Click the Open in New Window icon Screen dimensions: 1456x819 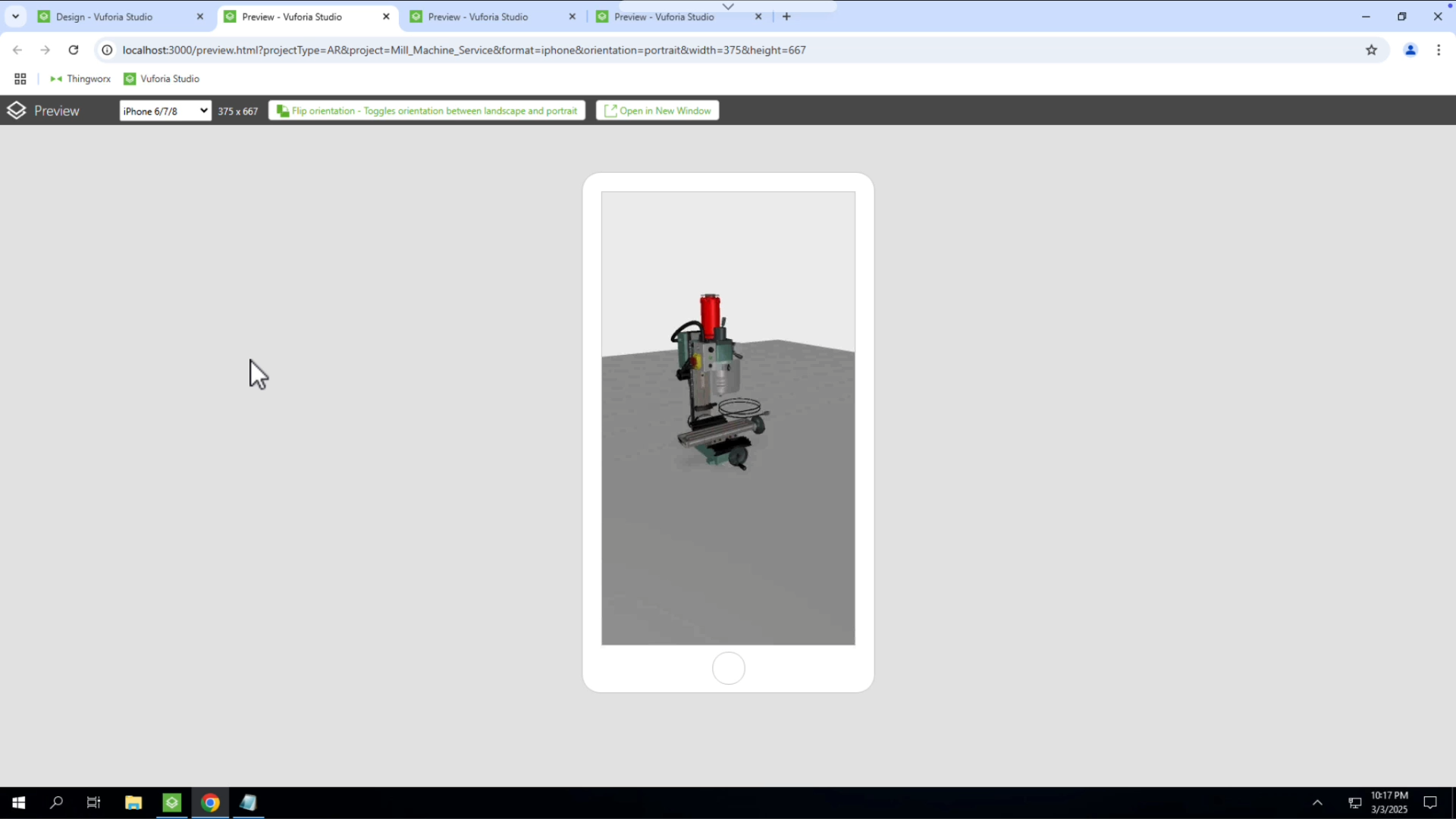coord(610,110)
